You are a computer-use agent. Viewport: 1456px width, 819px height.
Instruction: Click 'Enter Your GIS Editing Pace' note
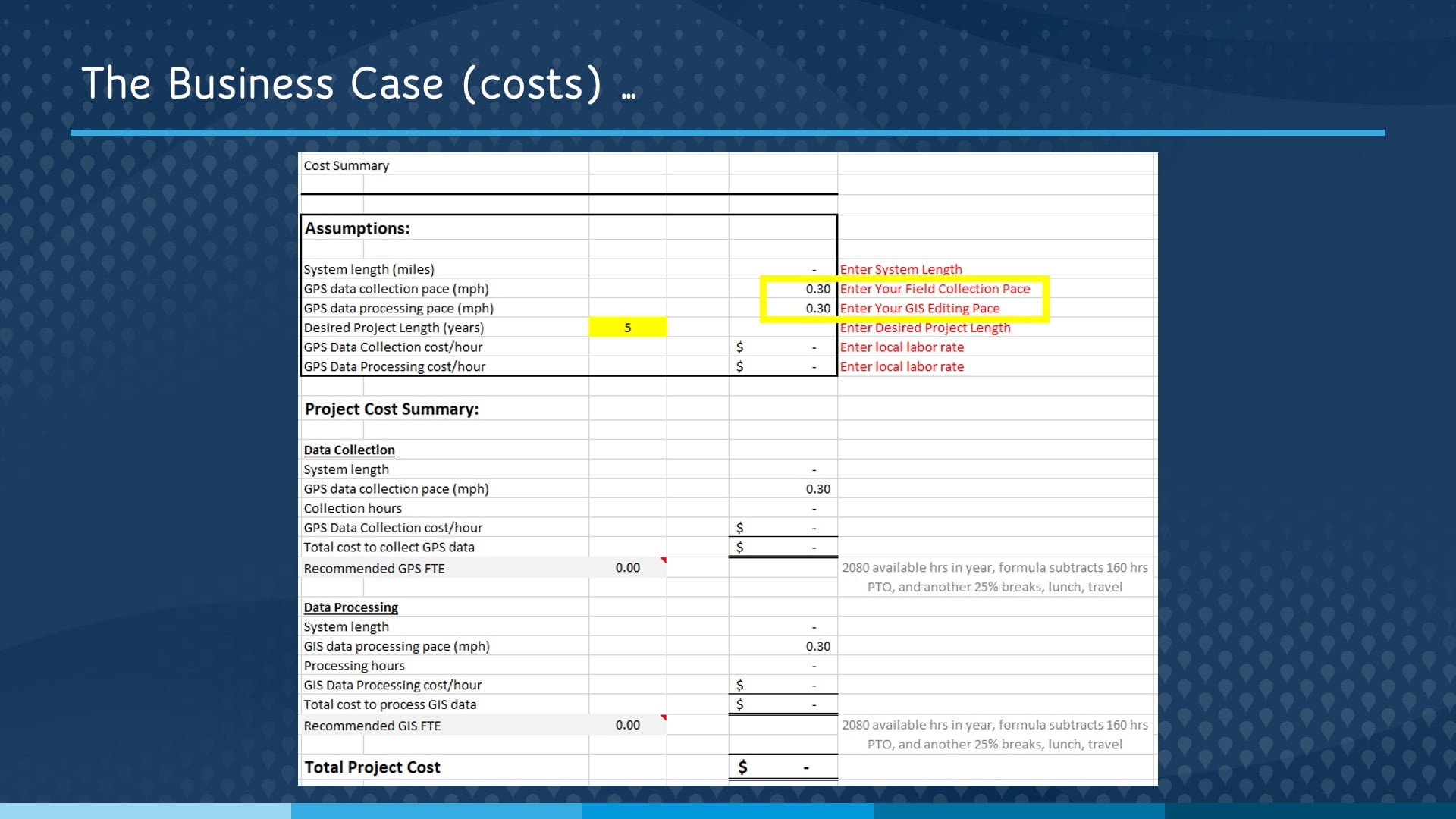(920, 309)
